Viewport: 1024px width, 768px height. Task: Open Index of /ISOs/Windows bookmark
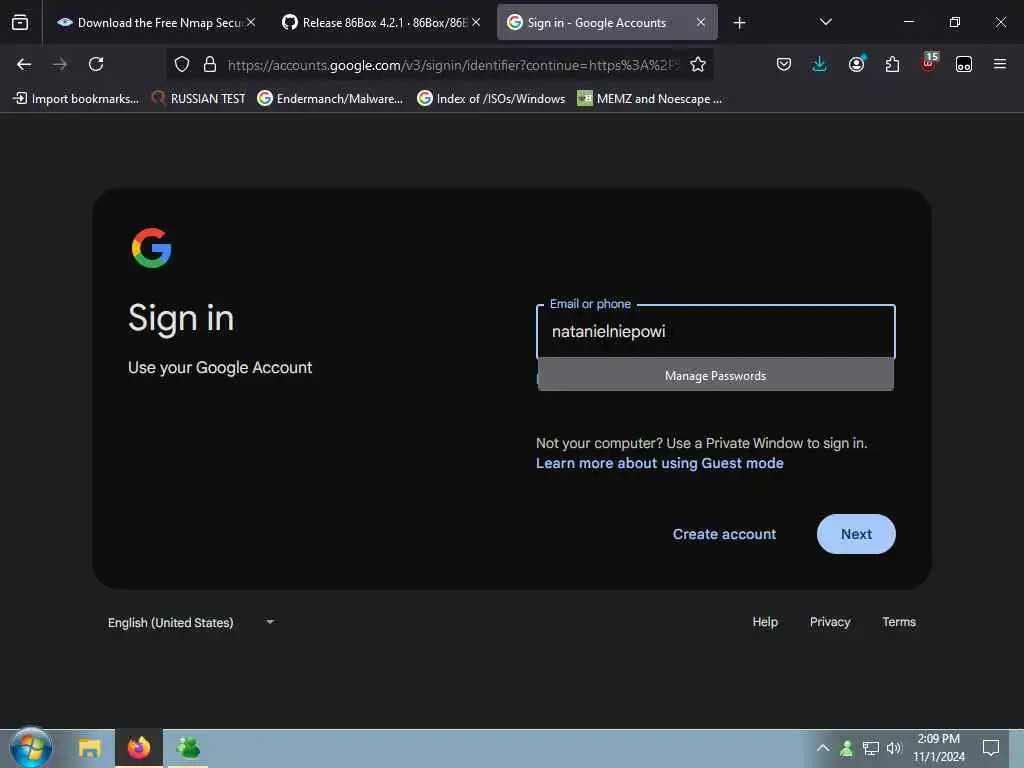tap(491, 99)
